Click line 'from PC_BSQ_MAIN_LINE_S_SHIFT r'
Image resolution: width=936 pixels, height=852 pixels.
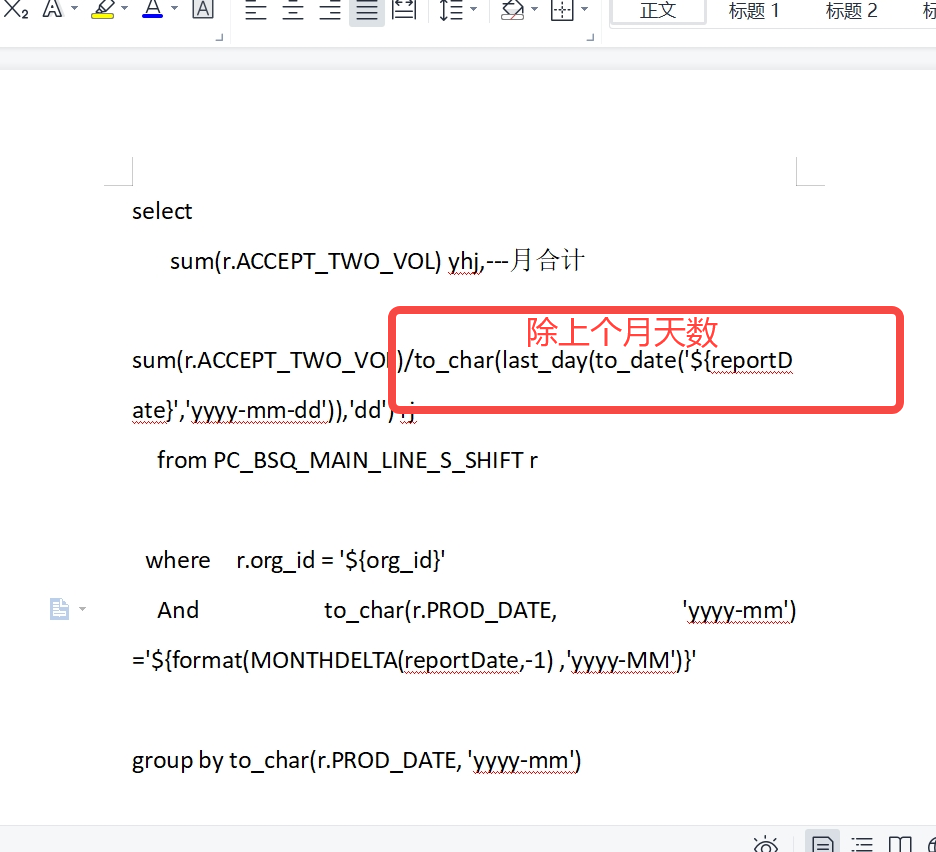coord(347,460)
